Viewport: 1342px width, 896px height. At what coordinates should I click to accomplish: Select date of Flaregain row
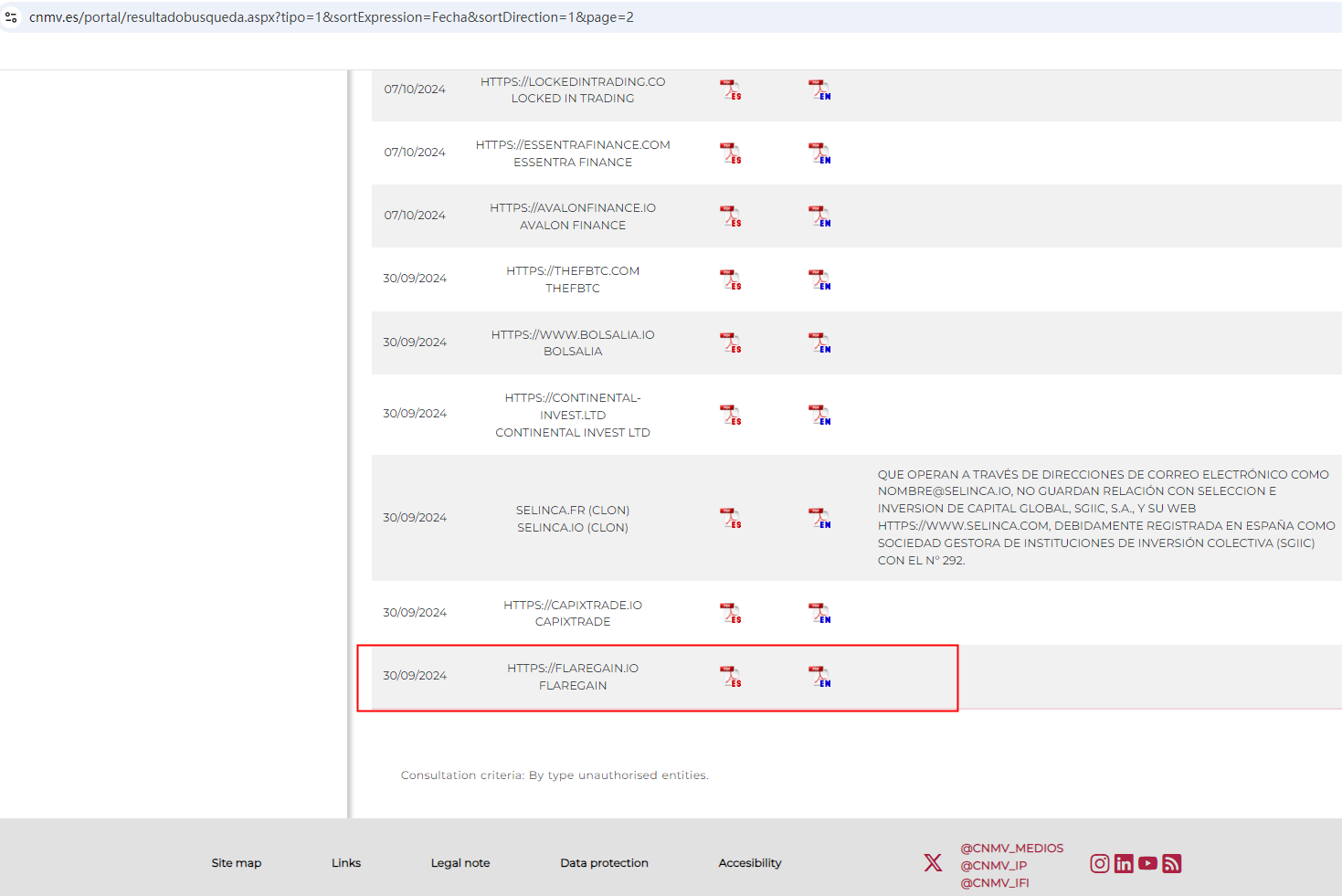tap(415, 676)
